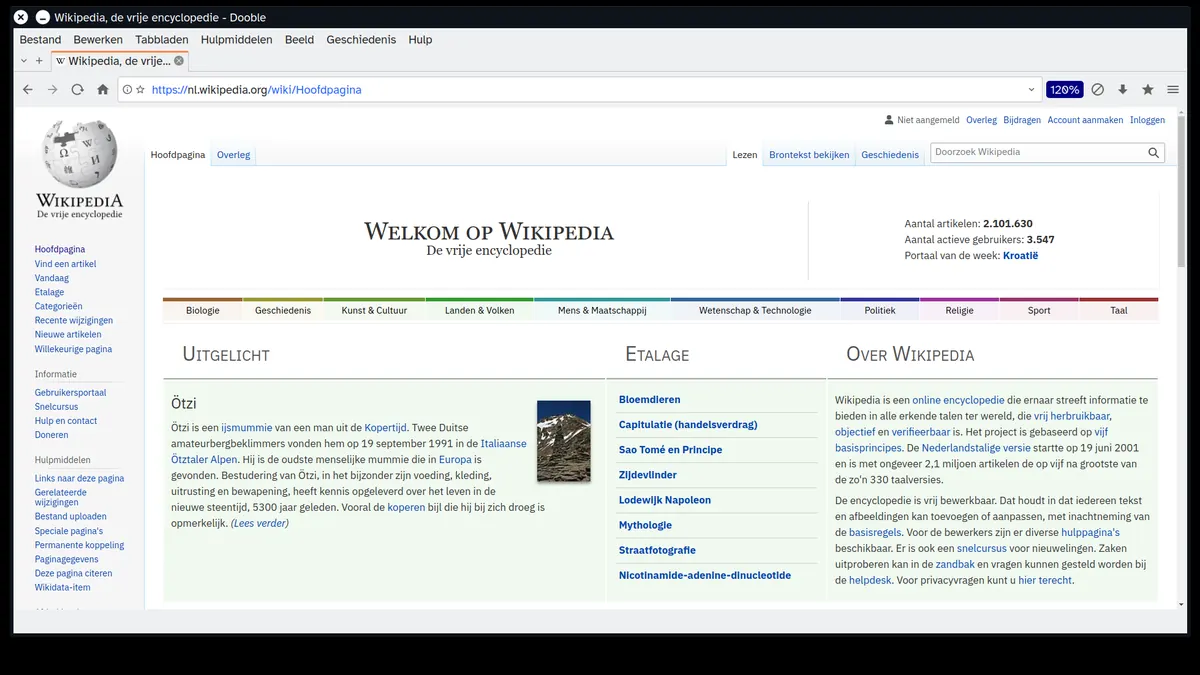The image size is (1200, 675).
Task: Follow the Kroatië portal link
Action: point(1020,256)
